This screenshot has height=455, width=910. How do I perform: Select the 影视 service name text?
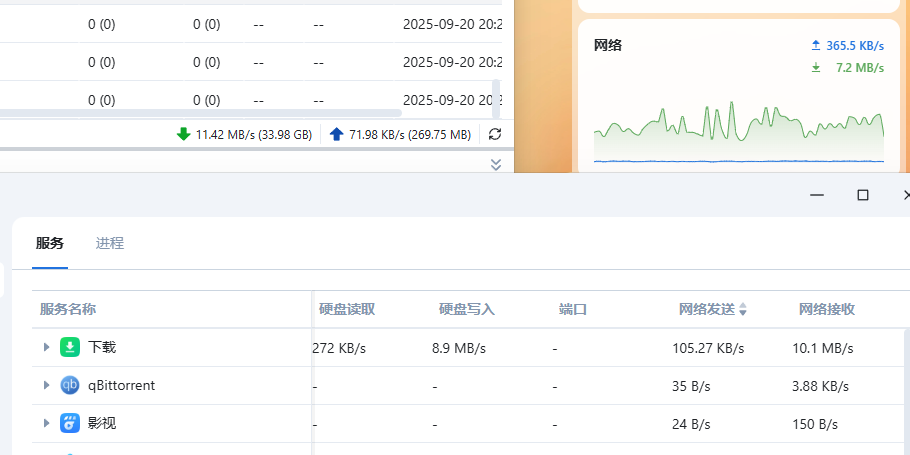tap(102, 423)
